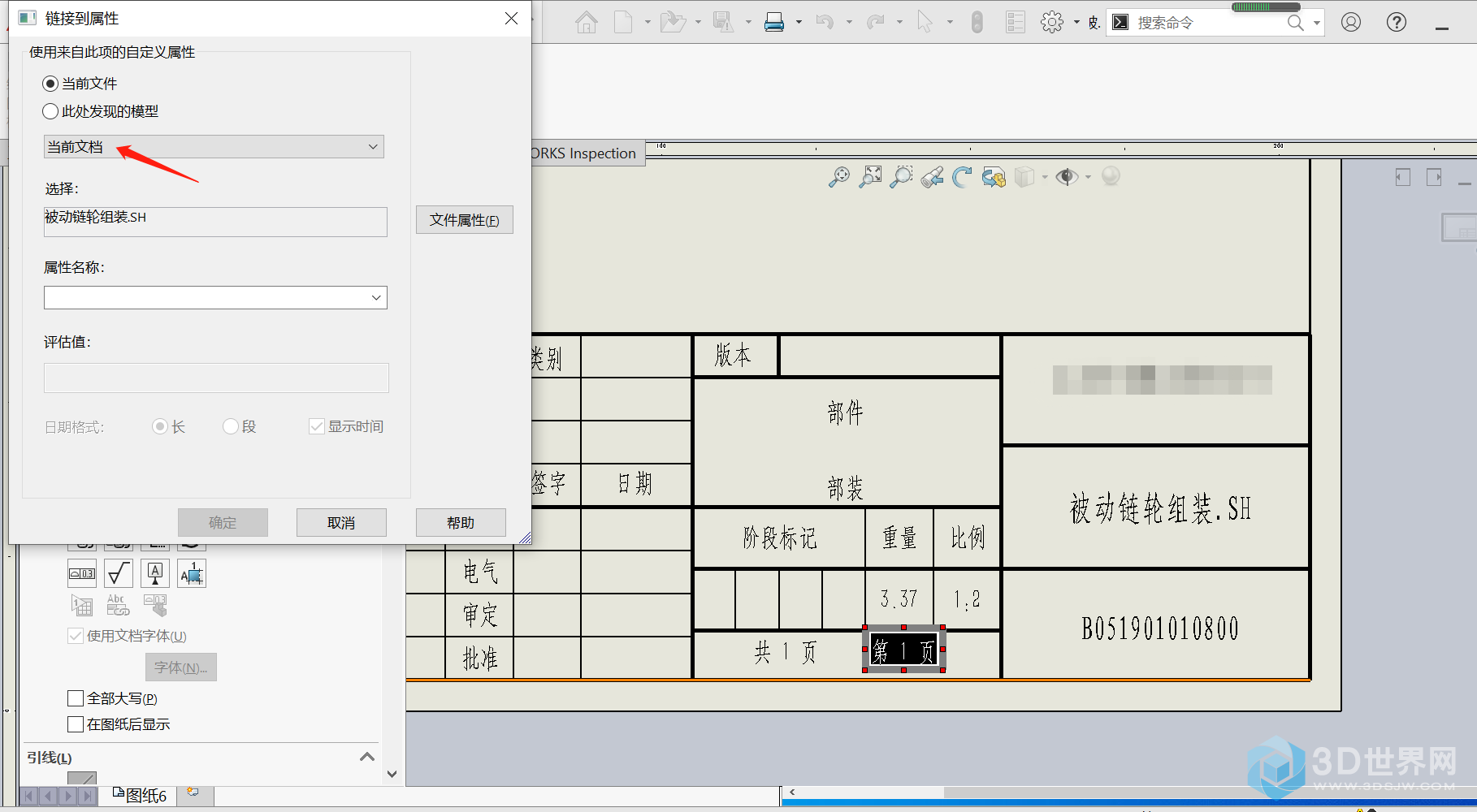Toggle the 使用文档字体 checkbox
The image size is (1477, 812).
coord(76,636)
